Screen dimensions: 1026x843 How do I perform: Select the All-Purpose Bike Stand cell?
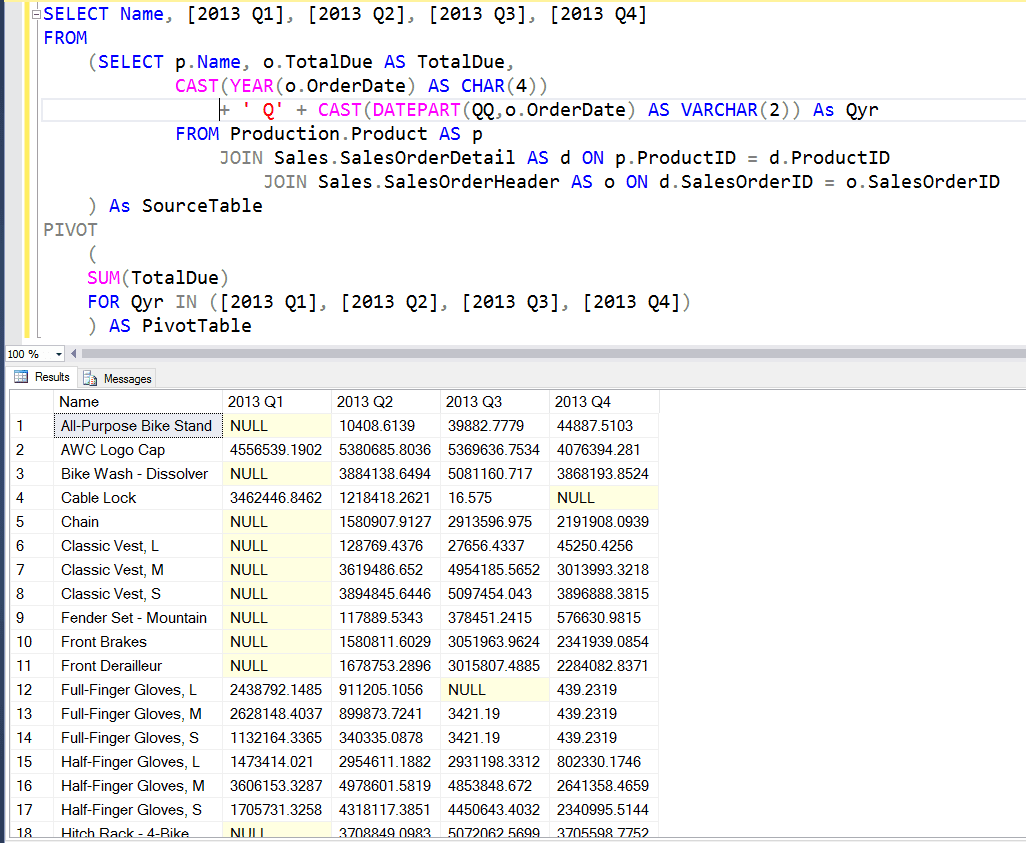(x=136, y=425)
